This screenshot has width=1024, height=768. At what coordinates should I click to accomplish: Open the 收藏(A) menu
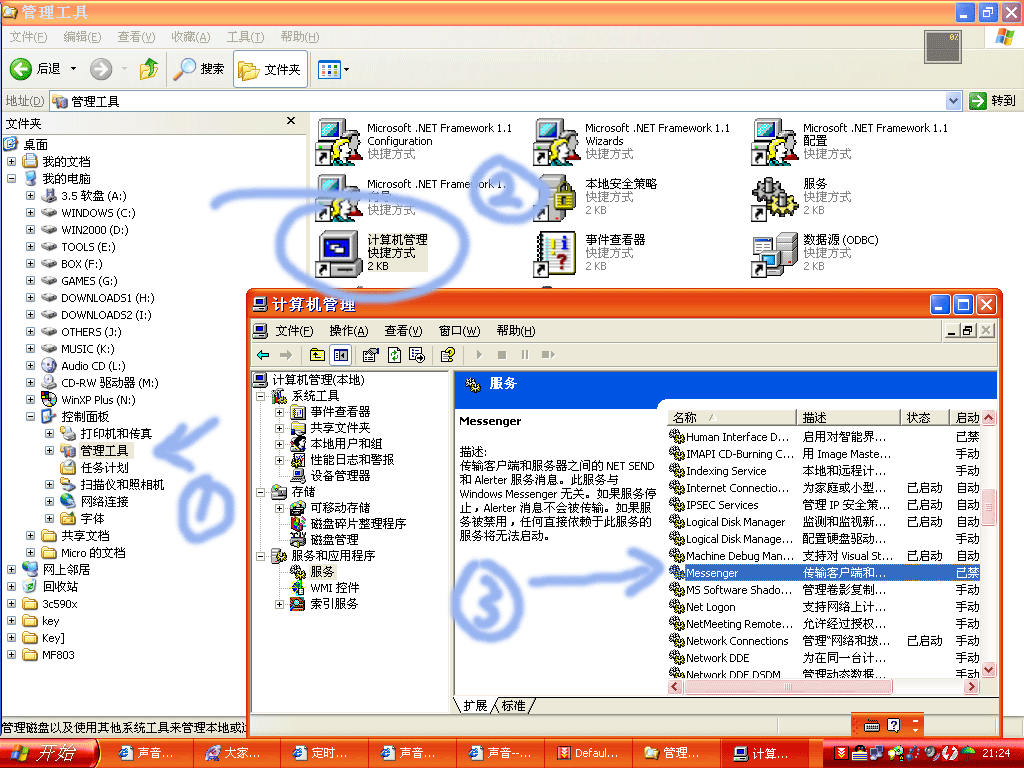click(x=191, y=37)
